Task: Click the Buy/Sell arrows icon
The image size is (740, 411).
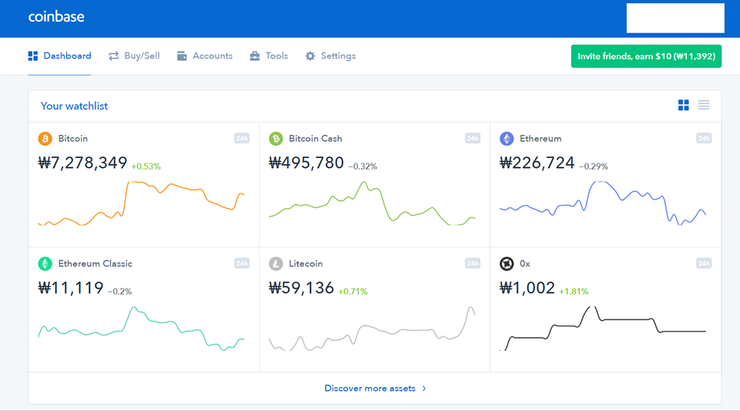Action: pos(114,56)
